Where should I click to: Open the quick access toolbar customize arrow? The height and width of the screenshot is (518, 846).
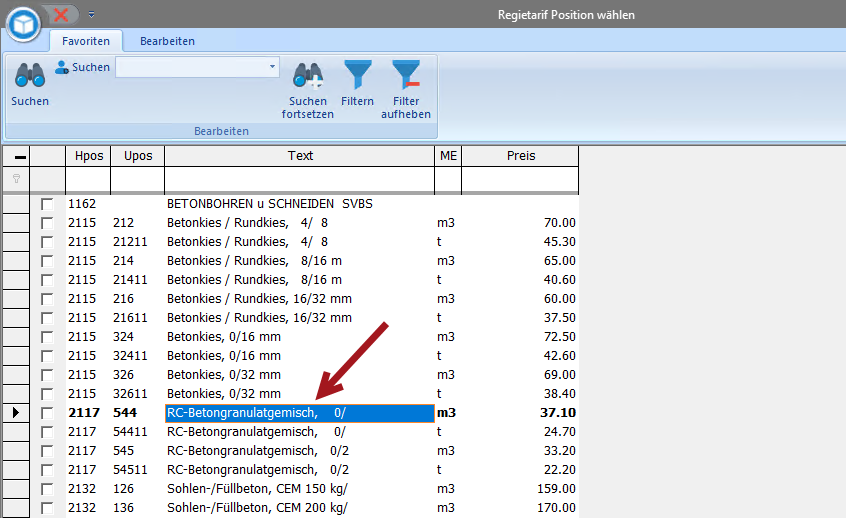coord(91,14)
